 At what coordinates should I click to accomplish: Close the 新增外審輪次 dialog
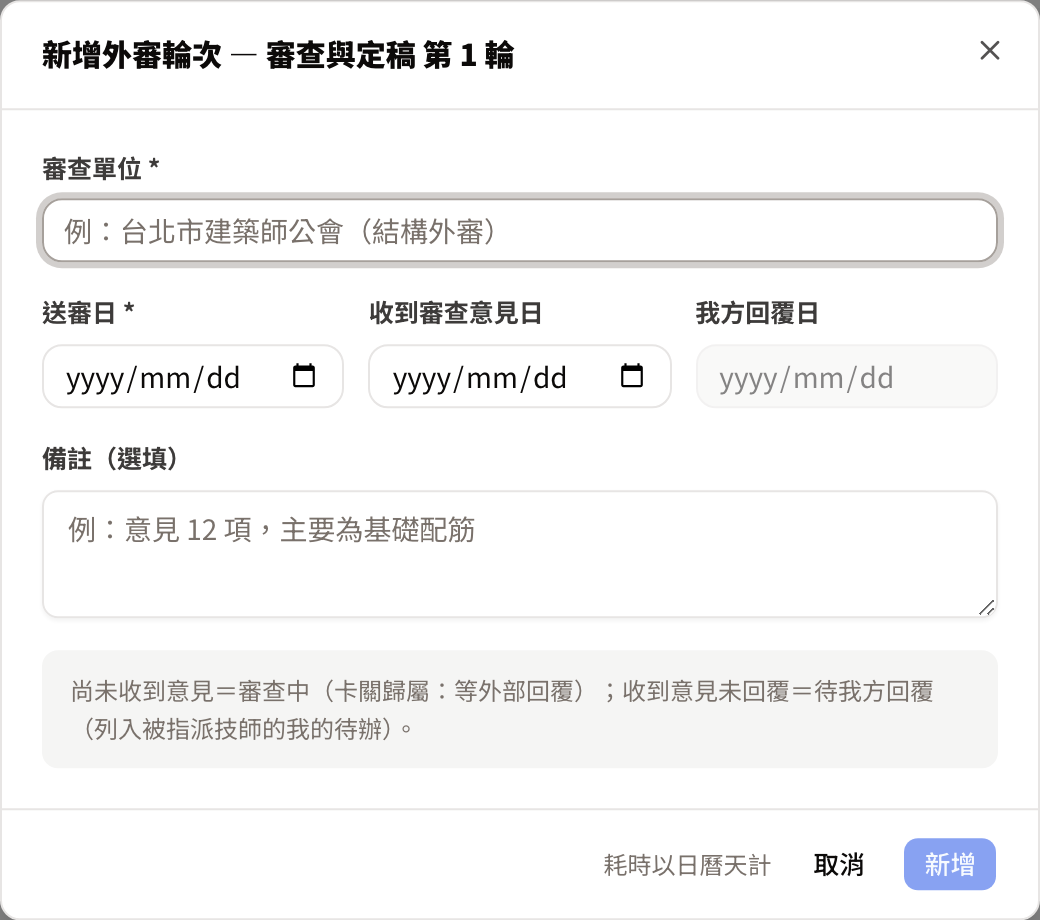click(x=990, y=50)
